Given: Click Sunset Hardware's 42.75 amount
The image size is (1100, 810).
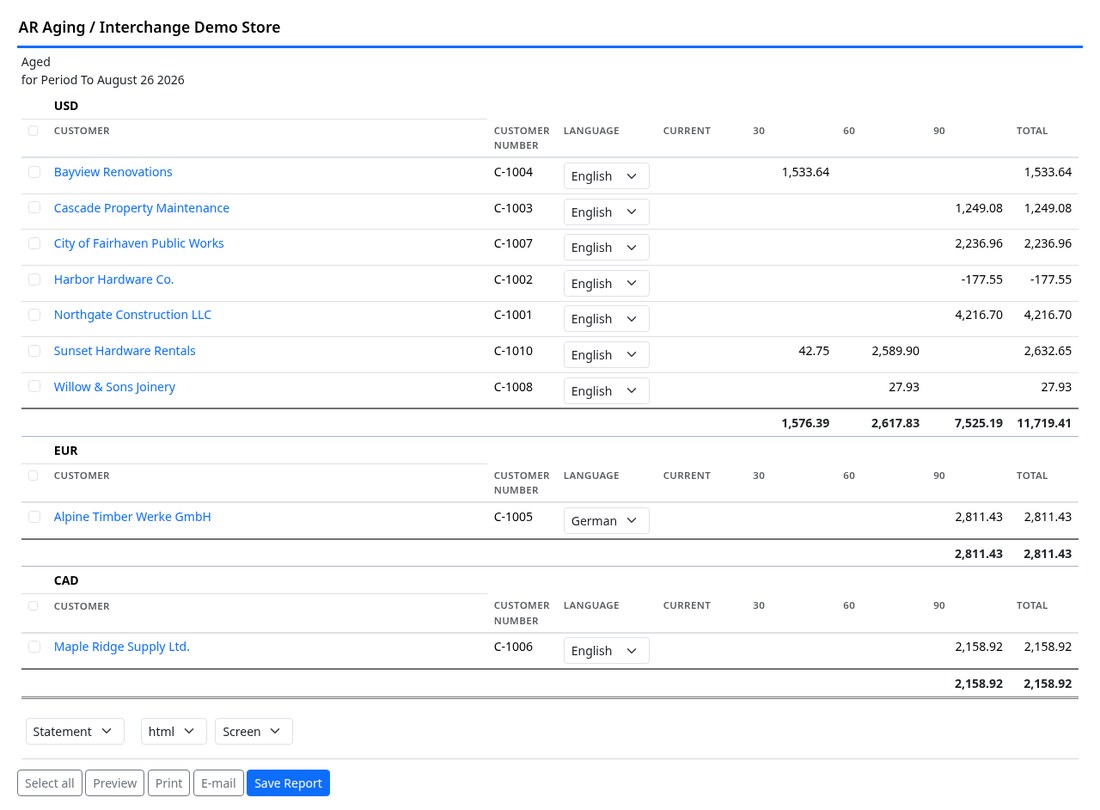Looking at the screenshot, I should tap(814, 351).
